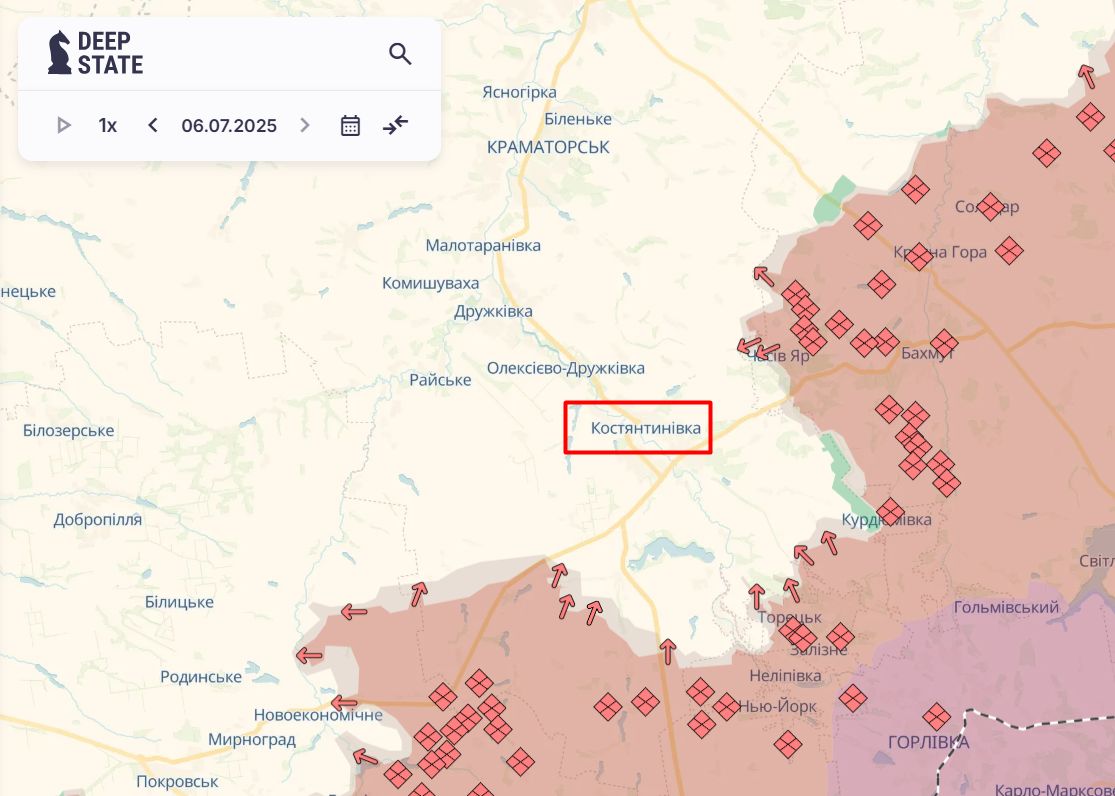Click the DeepState knight logo
Image resolution: width=1115 pixels, height=796 pixels.
point(60,52)
